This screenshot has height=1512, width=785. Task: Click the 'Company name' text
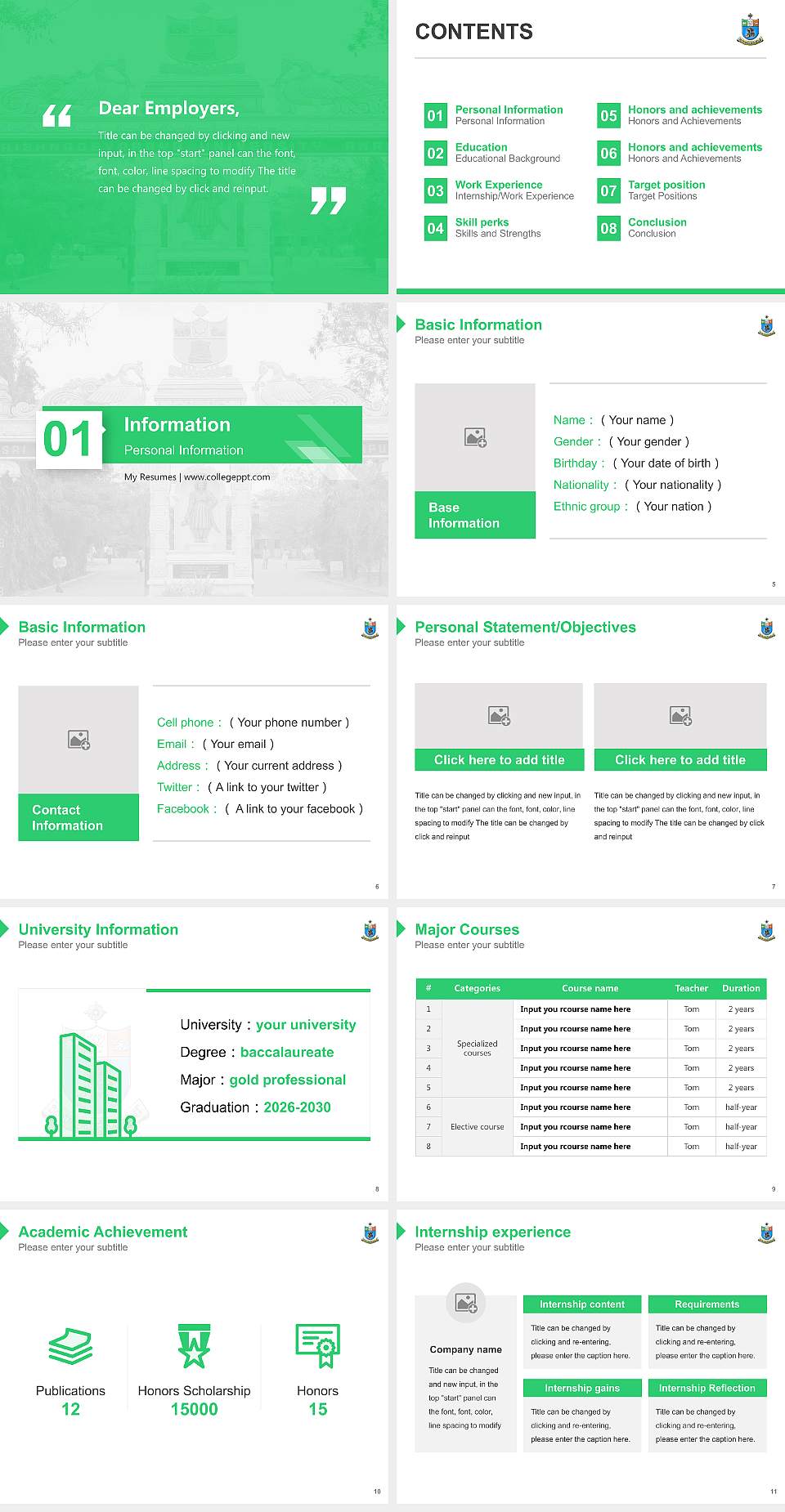[x=466, y=1349]
